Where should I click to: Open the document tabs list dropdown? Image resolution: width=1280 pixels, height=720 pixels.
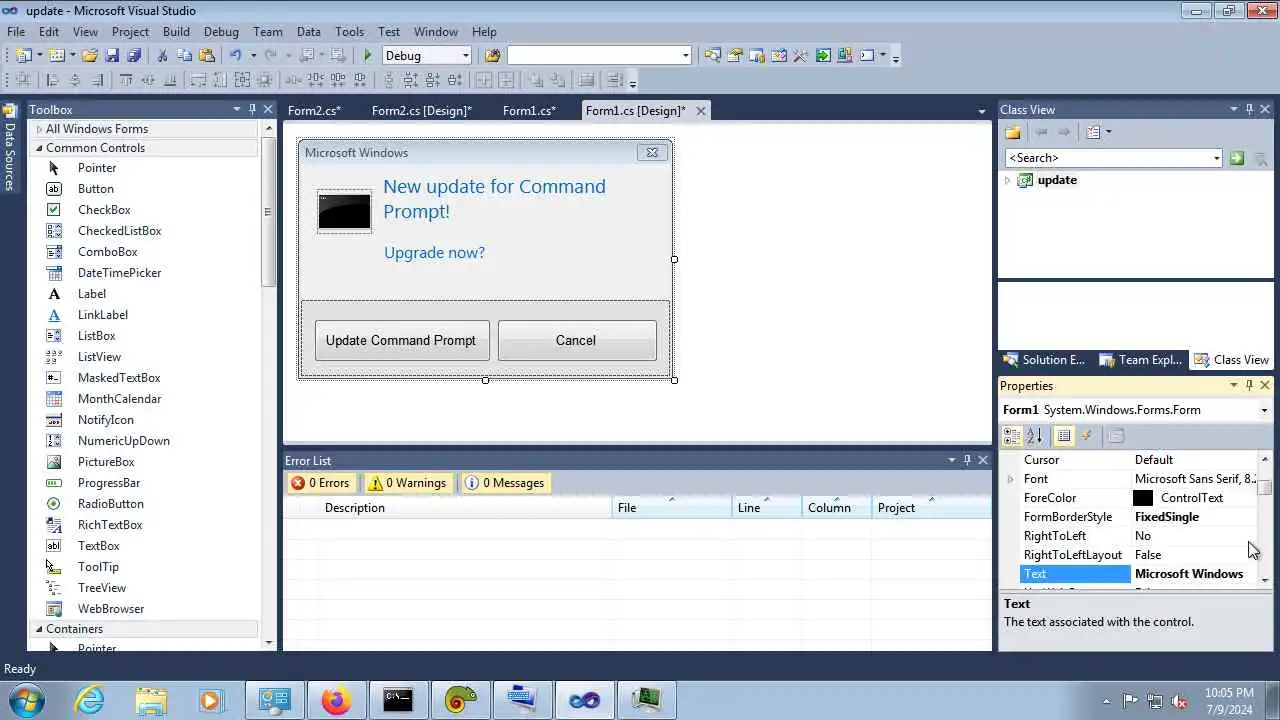(x=982, y=111)
